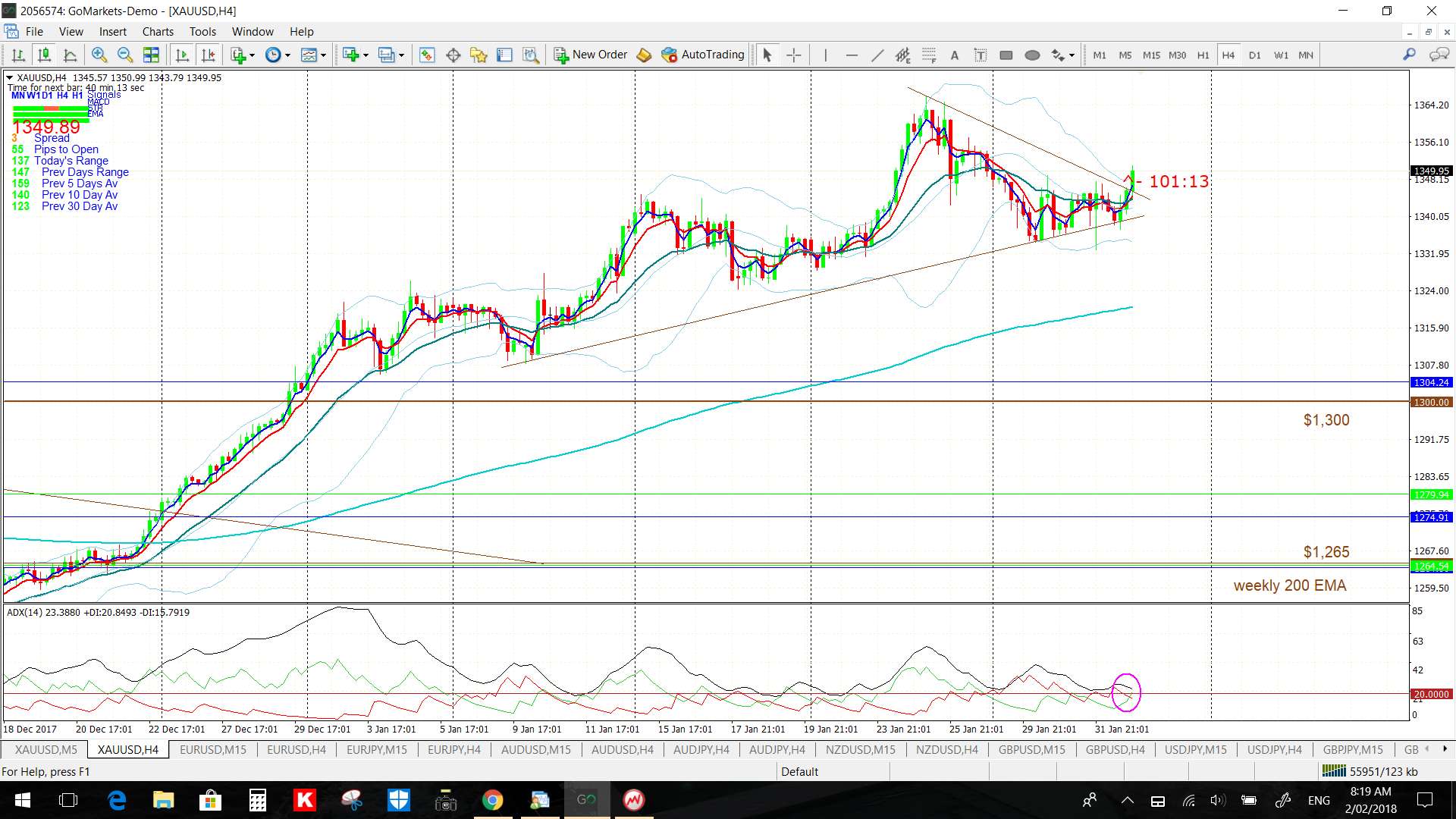
Task: Switch to the XAUUSD,M5 chart tab
Action: click(x=45, y=749)
